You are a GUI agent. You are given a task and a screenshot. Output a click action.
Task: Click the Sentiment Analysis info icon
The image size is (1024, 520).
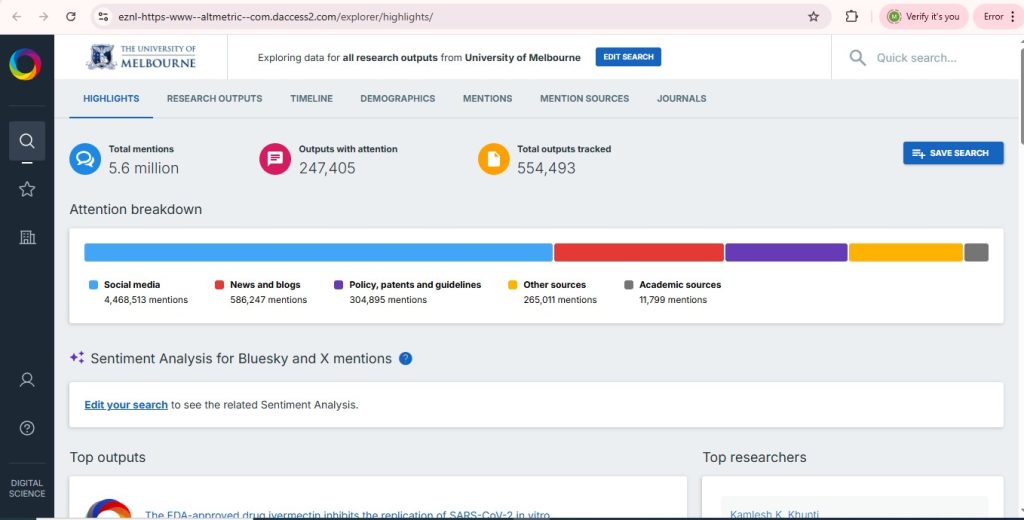tap(406, 358)
